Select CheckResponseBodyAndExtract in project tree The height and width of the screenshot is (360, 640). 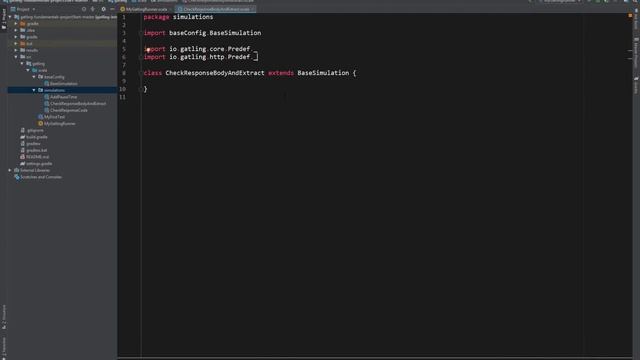coord(78,103)
